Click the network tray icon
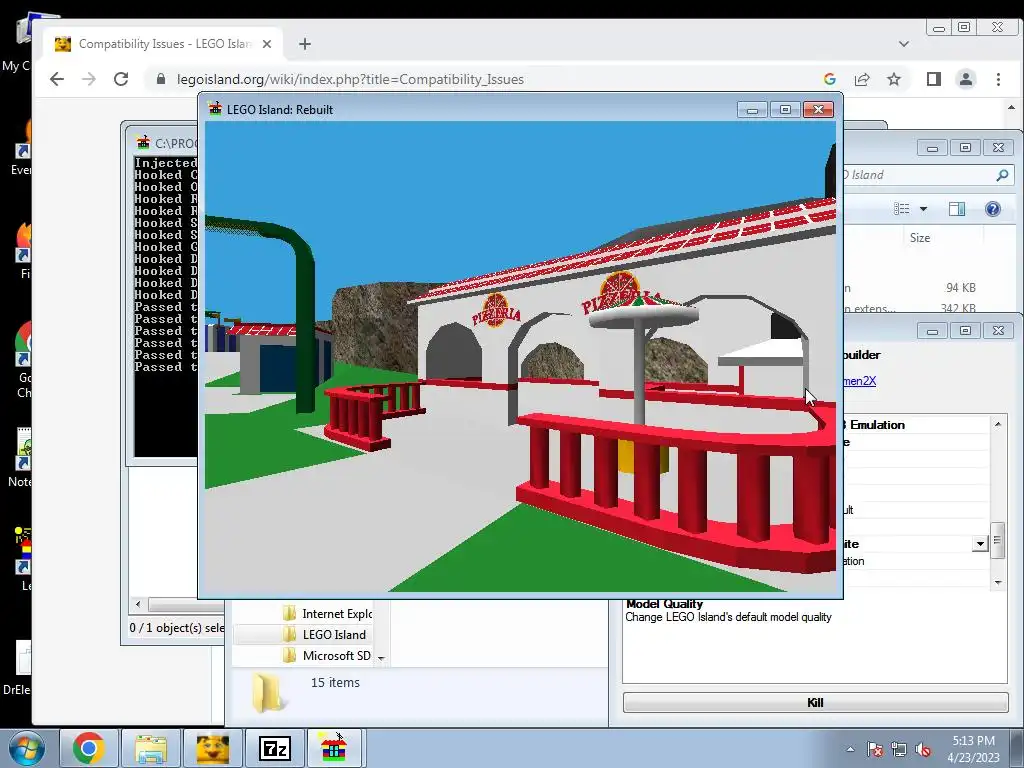This screenshot has height=768, width=1024. 899,749
